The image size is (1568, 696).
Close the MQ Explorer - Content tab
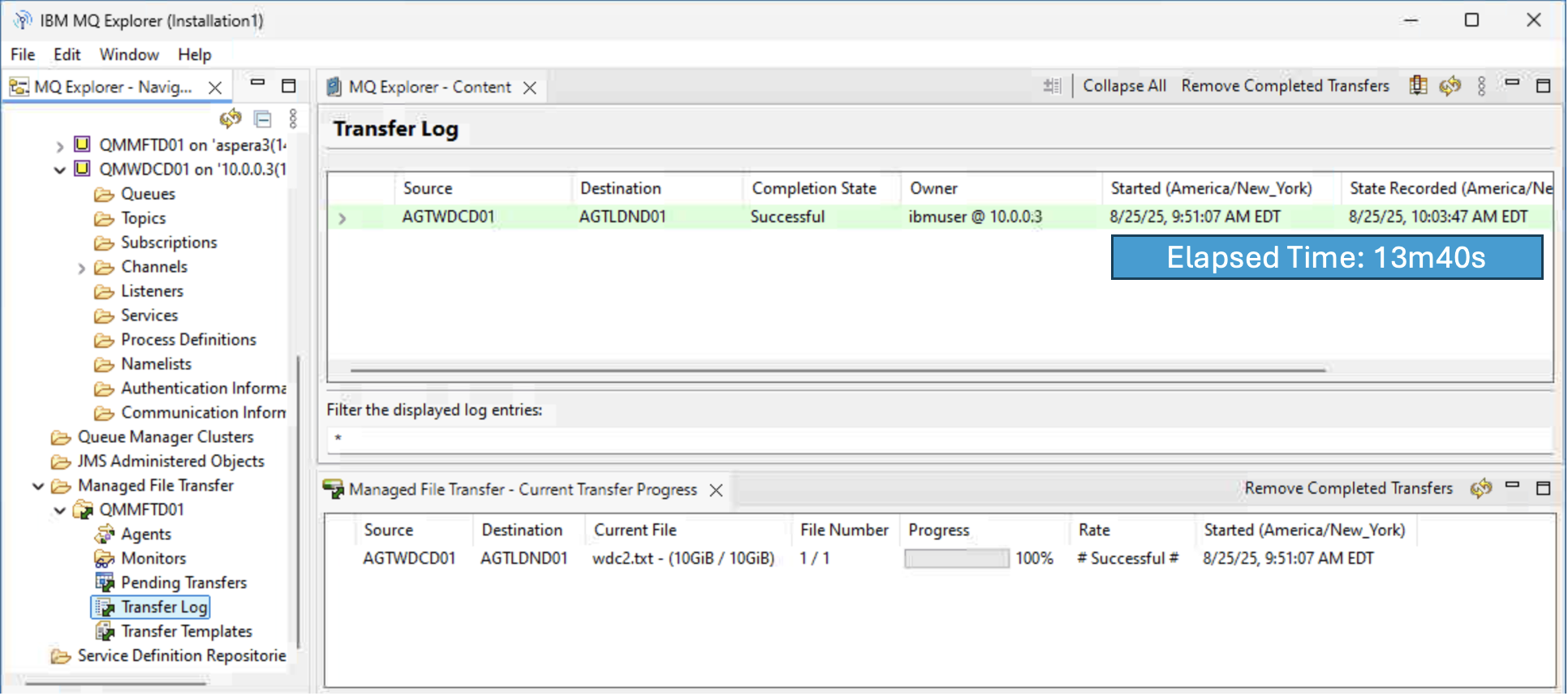530,88
